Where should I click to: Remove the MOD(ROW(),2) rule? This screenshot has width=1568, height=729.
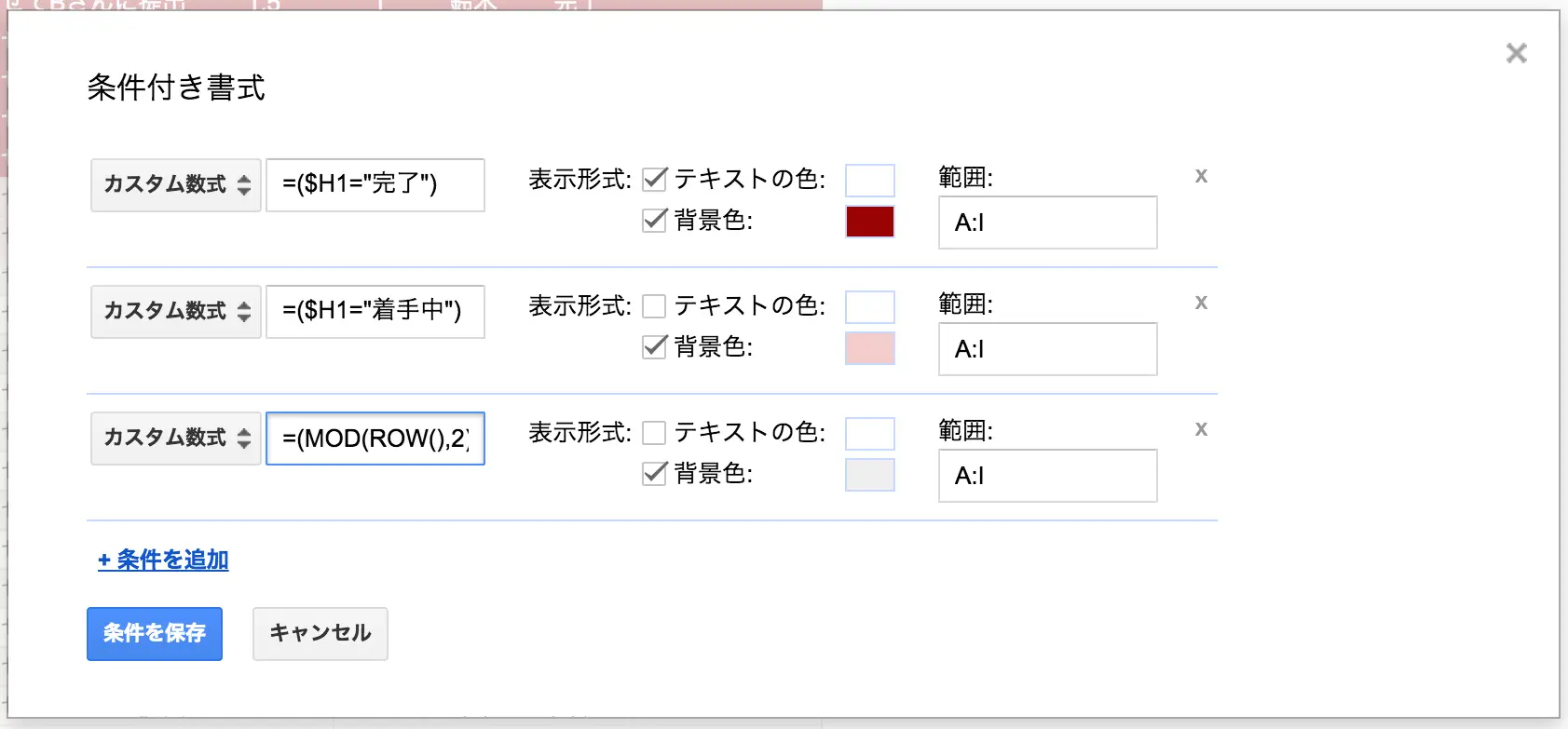(x=1201, y=429)
